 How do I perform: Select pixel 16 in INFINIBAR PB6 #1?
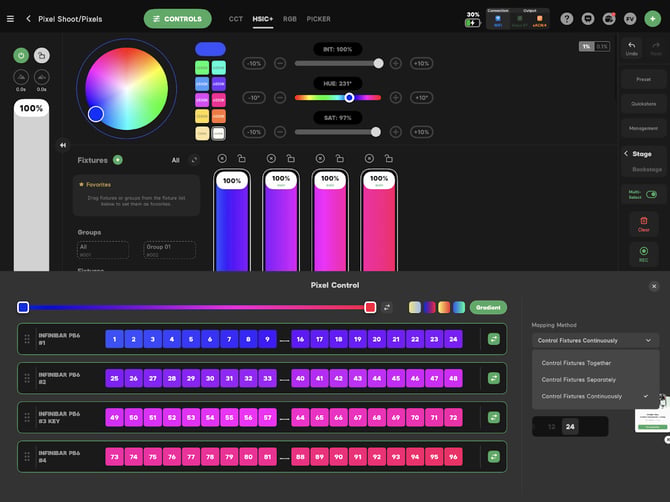tap(300, 339)
